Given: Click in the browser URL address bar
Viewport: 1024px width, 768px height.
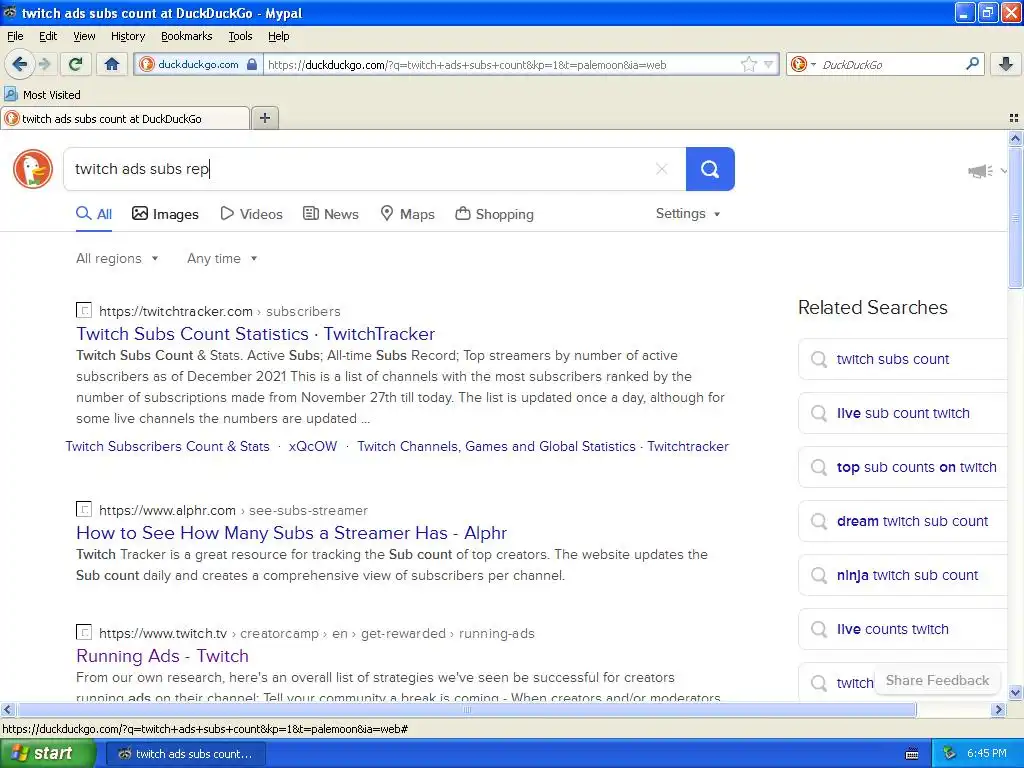Looking at the screenshot, I should [502, 64].
